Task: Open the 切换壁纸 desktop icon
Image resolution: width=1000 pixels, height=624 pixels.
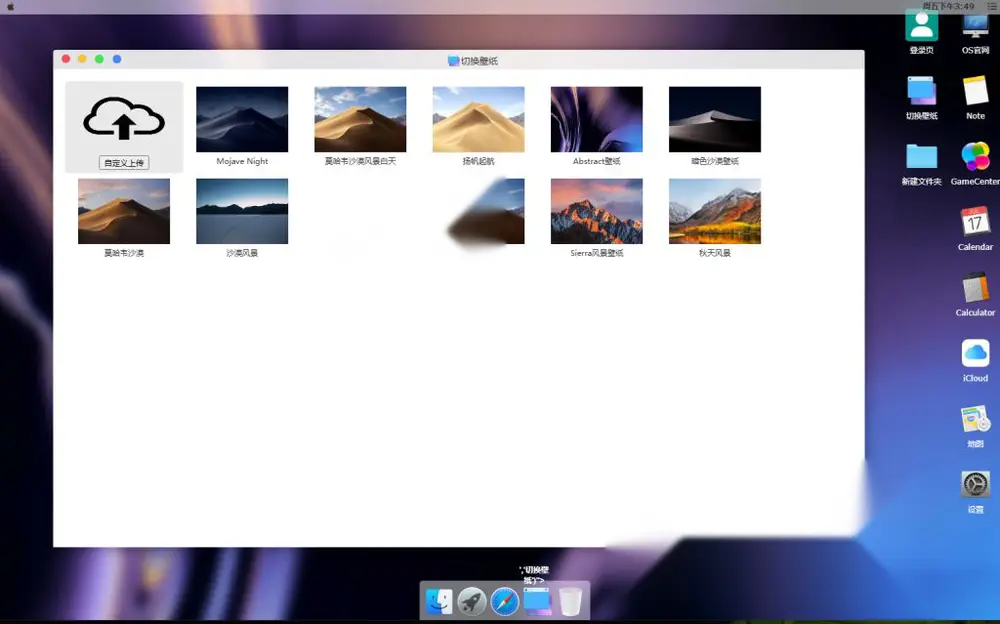Action: 922,92
